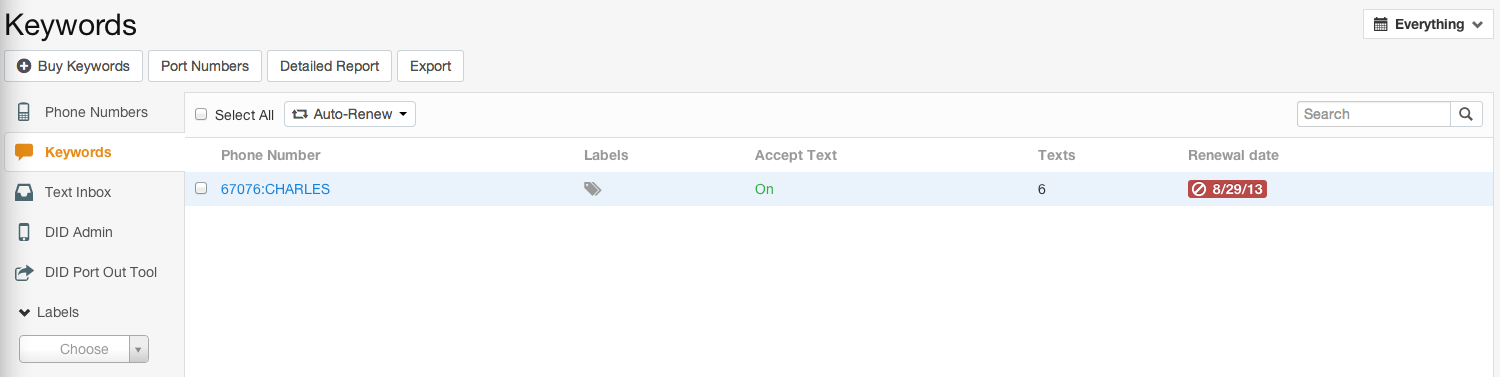Check the Select All checkbox

click(201, 114)
